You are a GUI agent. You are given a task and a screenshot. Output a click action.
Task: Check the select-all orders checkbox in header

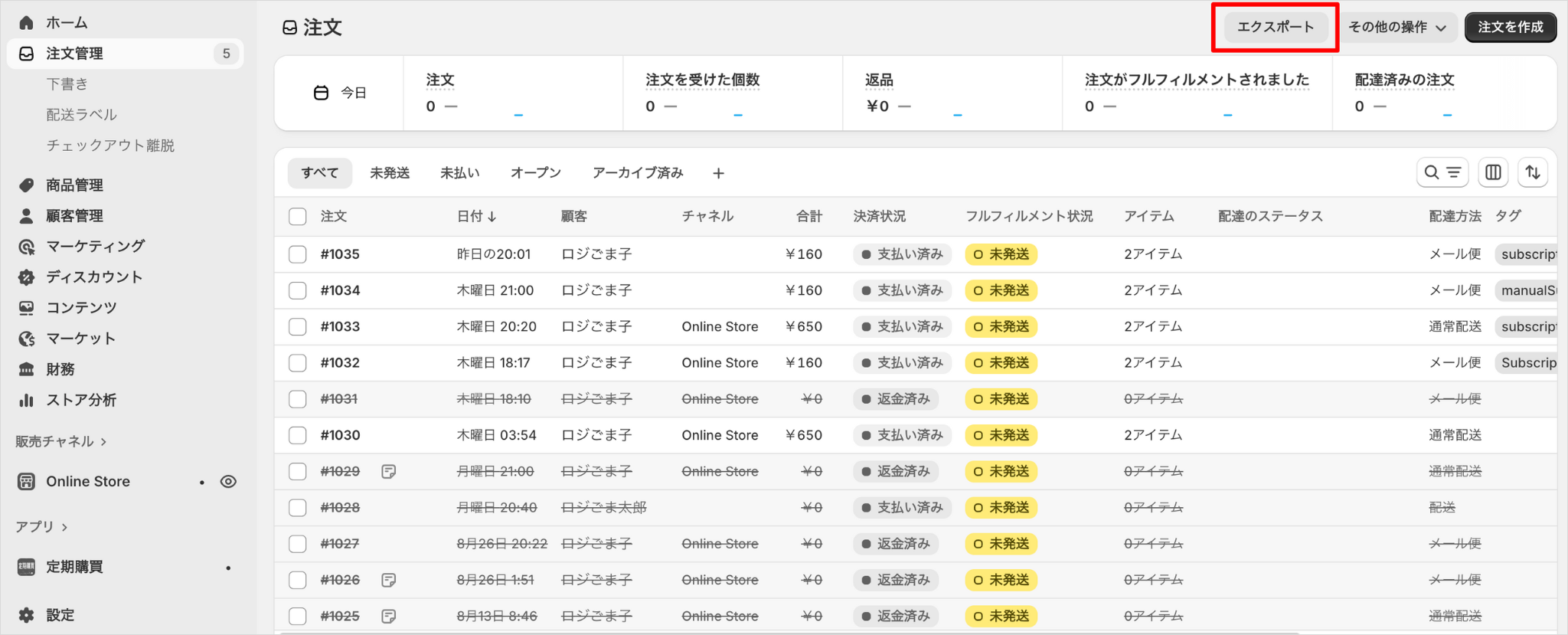tap(298, 217)
